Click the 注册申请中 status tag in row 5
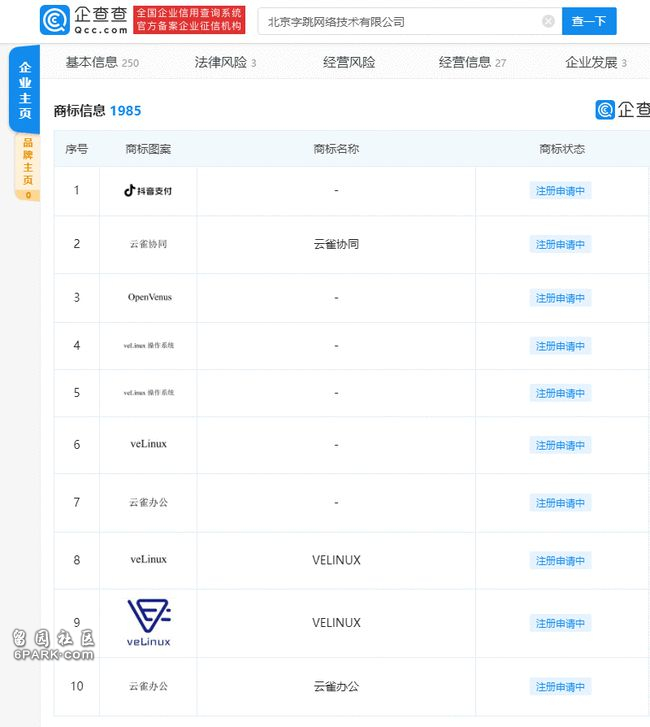This screenshot has height=727, width=650. point(560,393)
